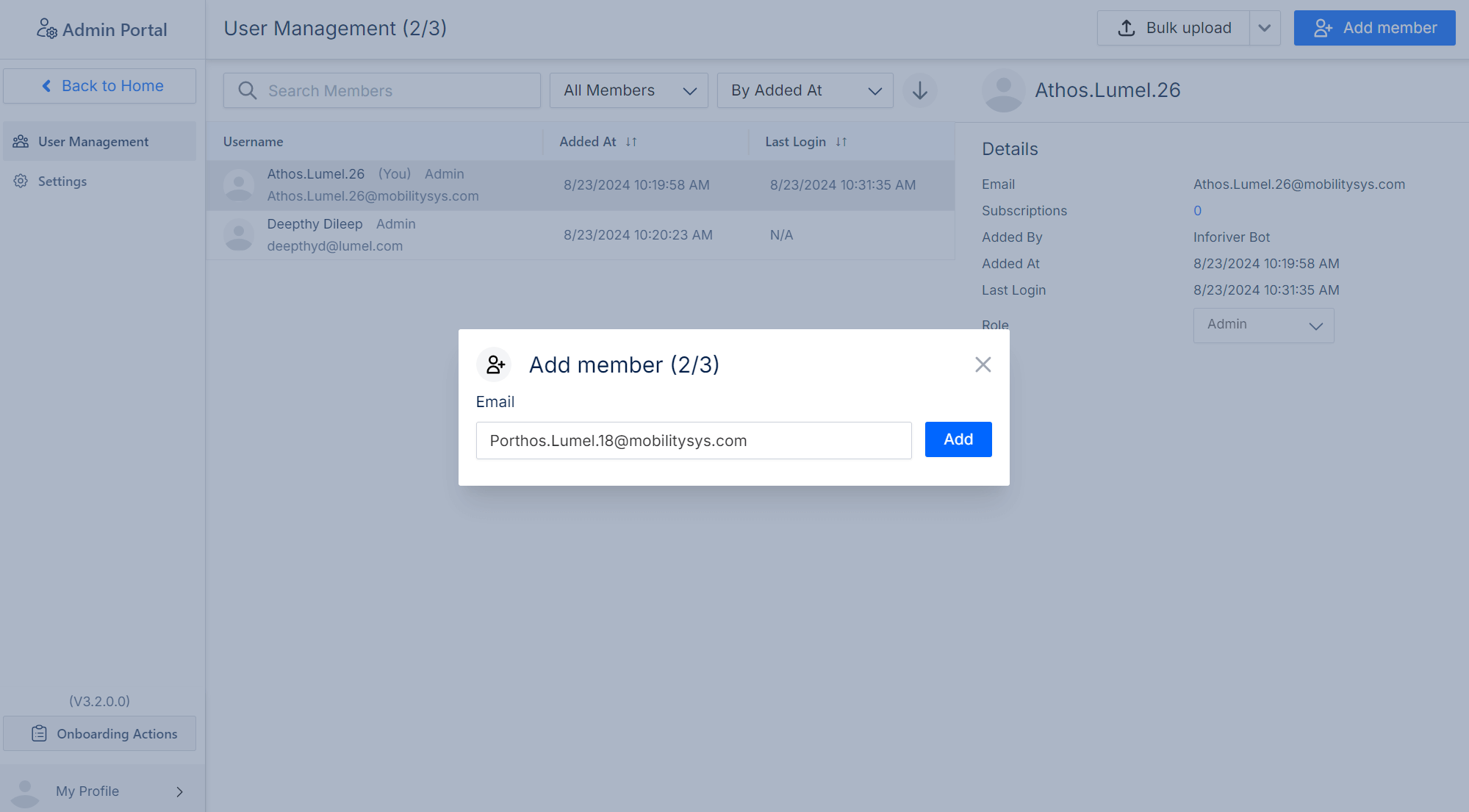Open the All Members filter dropdown
The height and width of the screenshot is (812, 1469).
point(628,90)
